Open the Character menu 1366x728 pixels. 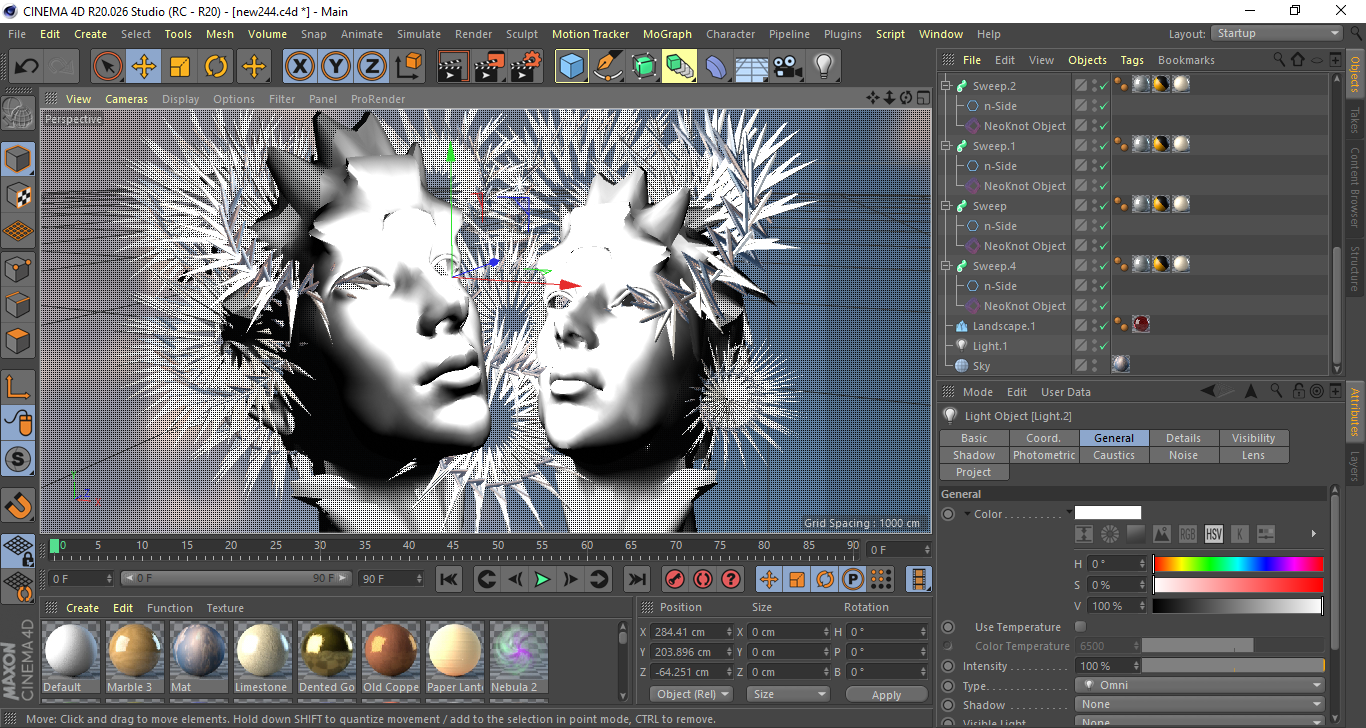[730, 34]
